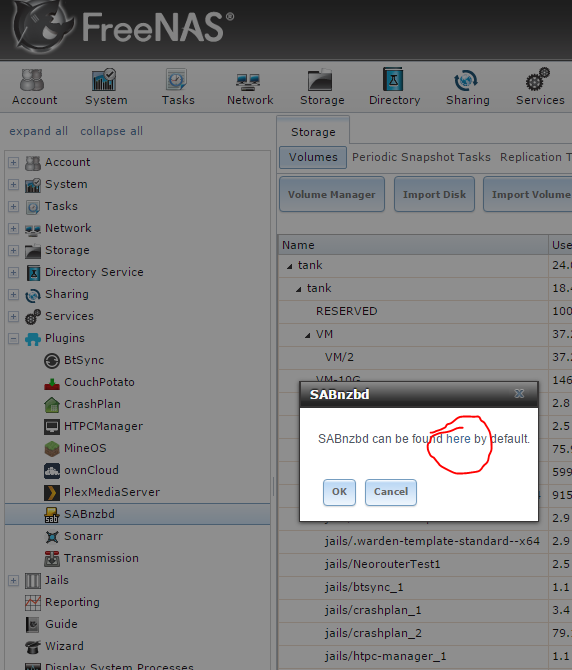Image resolution: width=572 pixels, height=670 pixels.
Task: Open the Guide icon in tree
Action: tap(33, 625)
